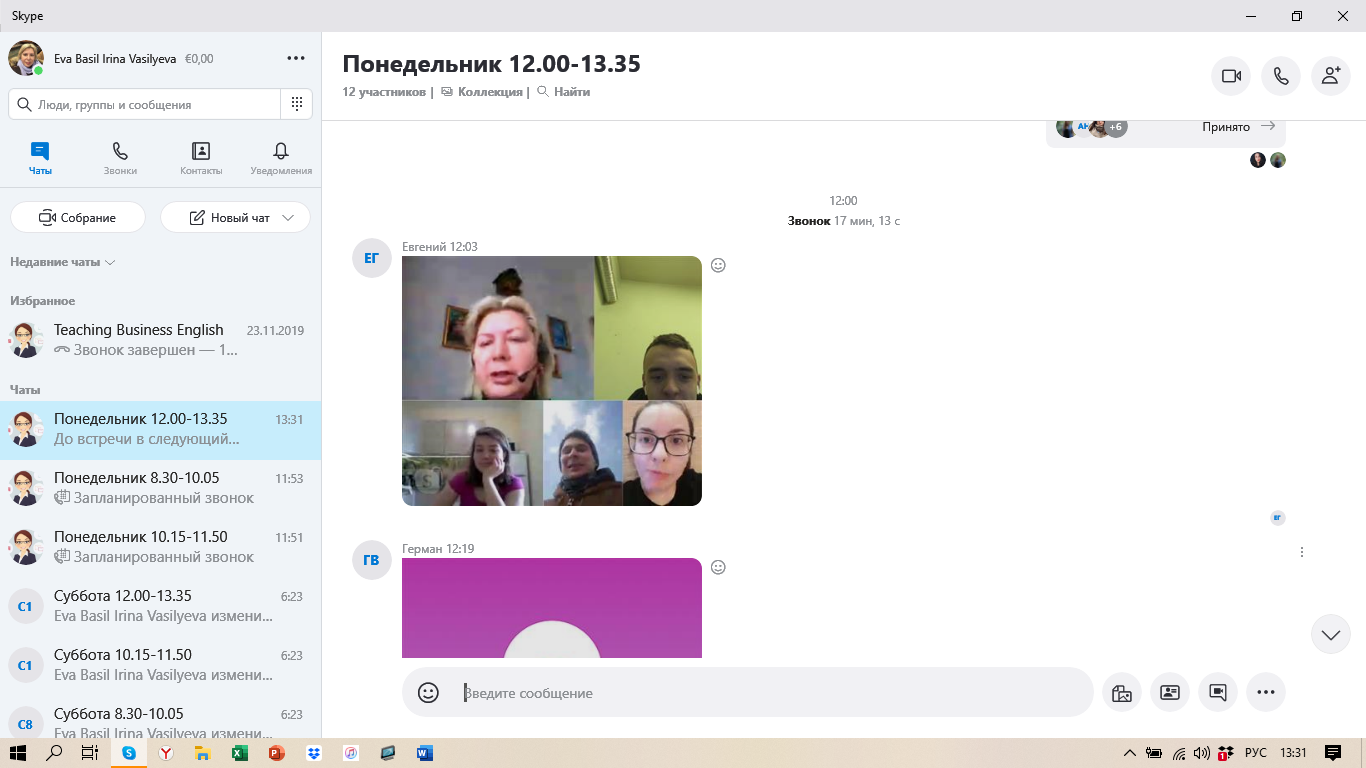Attach files with the add files icon
This screenshot has width=1366, height=768.
click(x=1121, y=693)
